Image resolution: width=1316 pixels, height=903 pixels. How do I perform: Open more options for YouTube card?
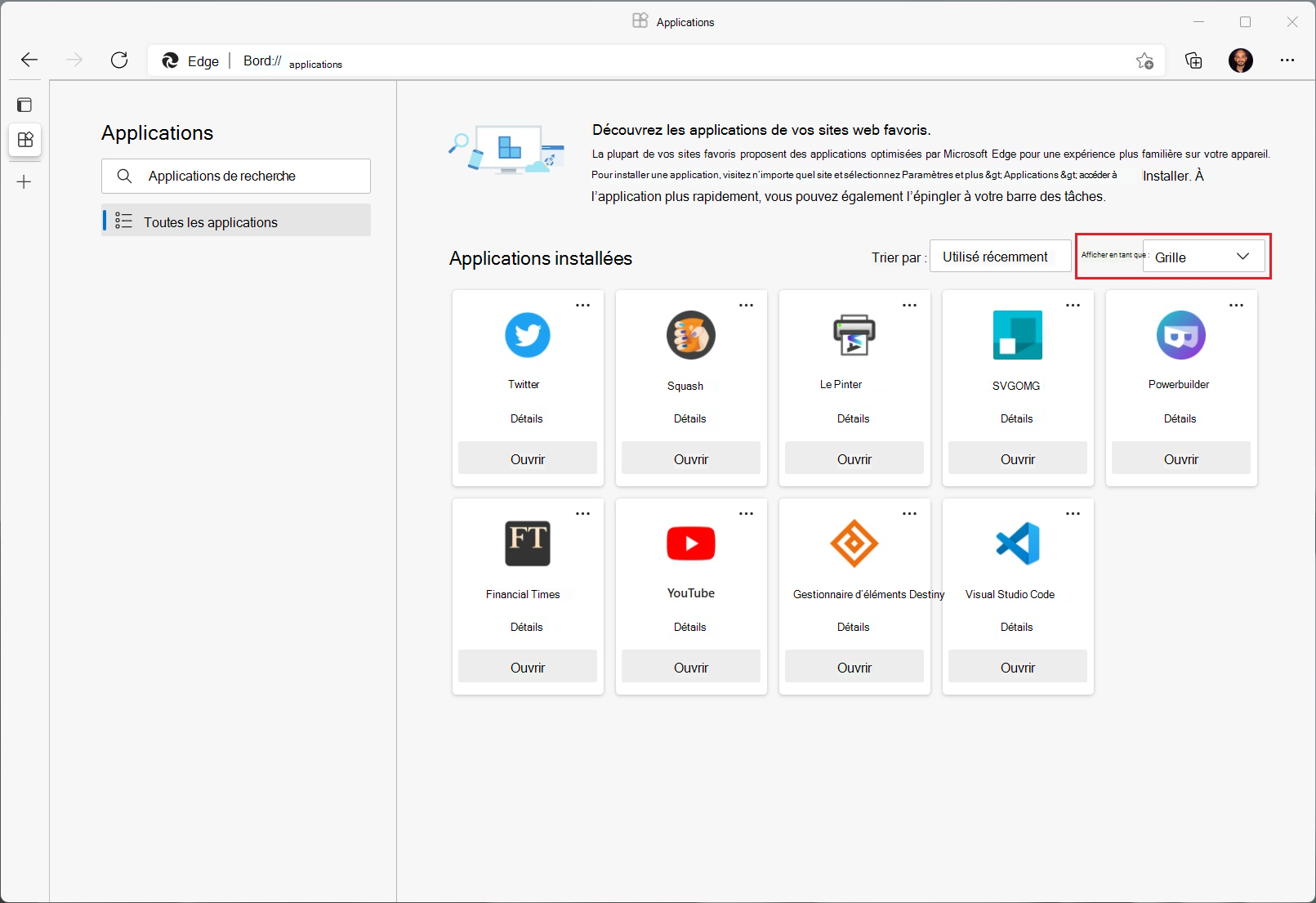[746, 513]
